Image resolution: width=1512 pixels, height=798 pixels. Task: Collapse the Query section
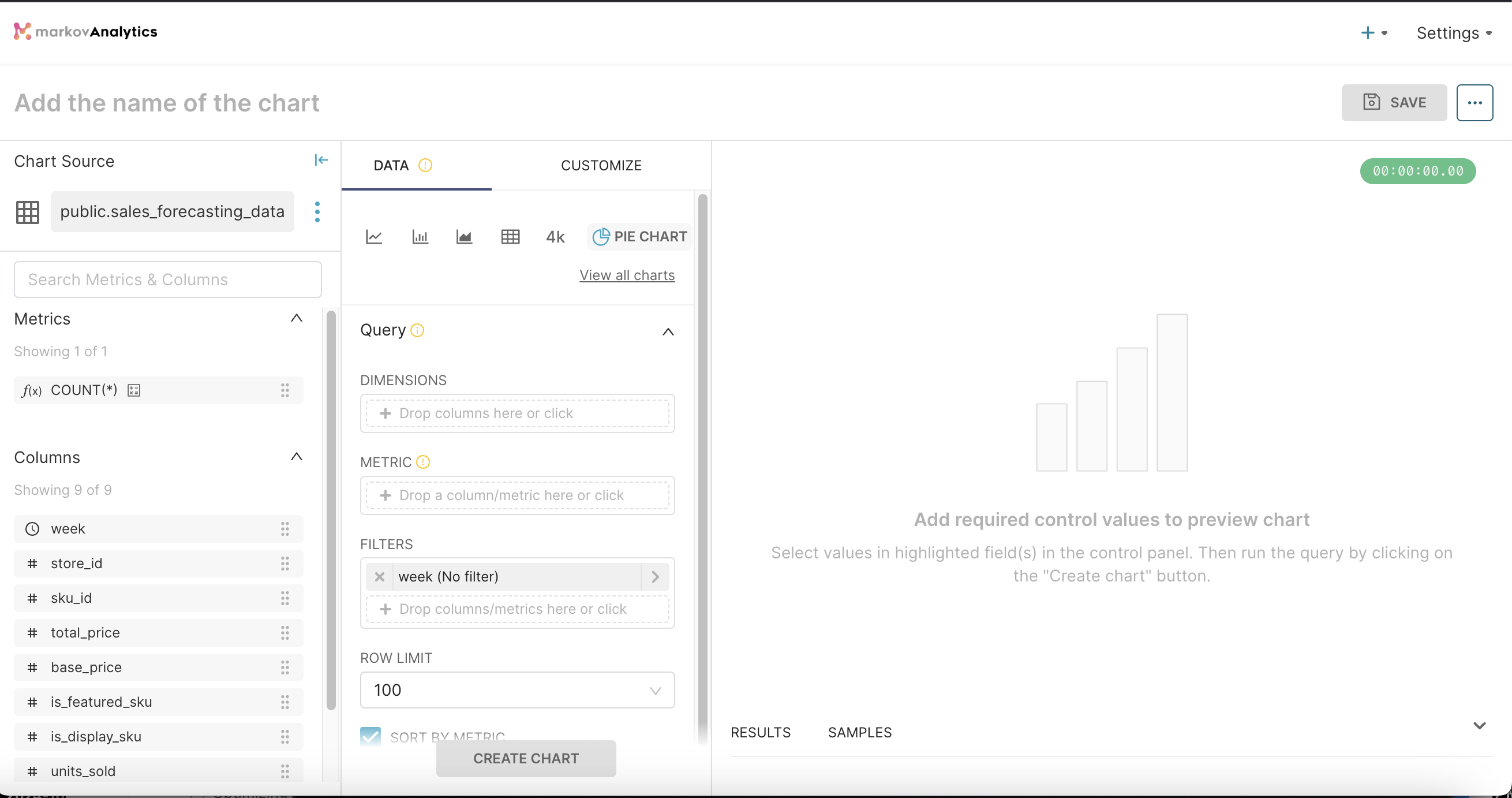(668, 332)
